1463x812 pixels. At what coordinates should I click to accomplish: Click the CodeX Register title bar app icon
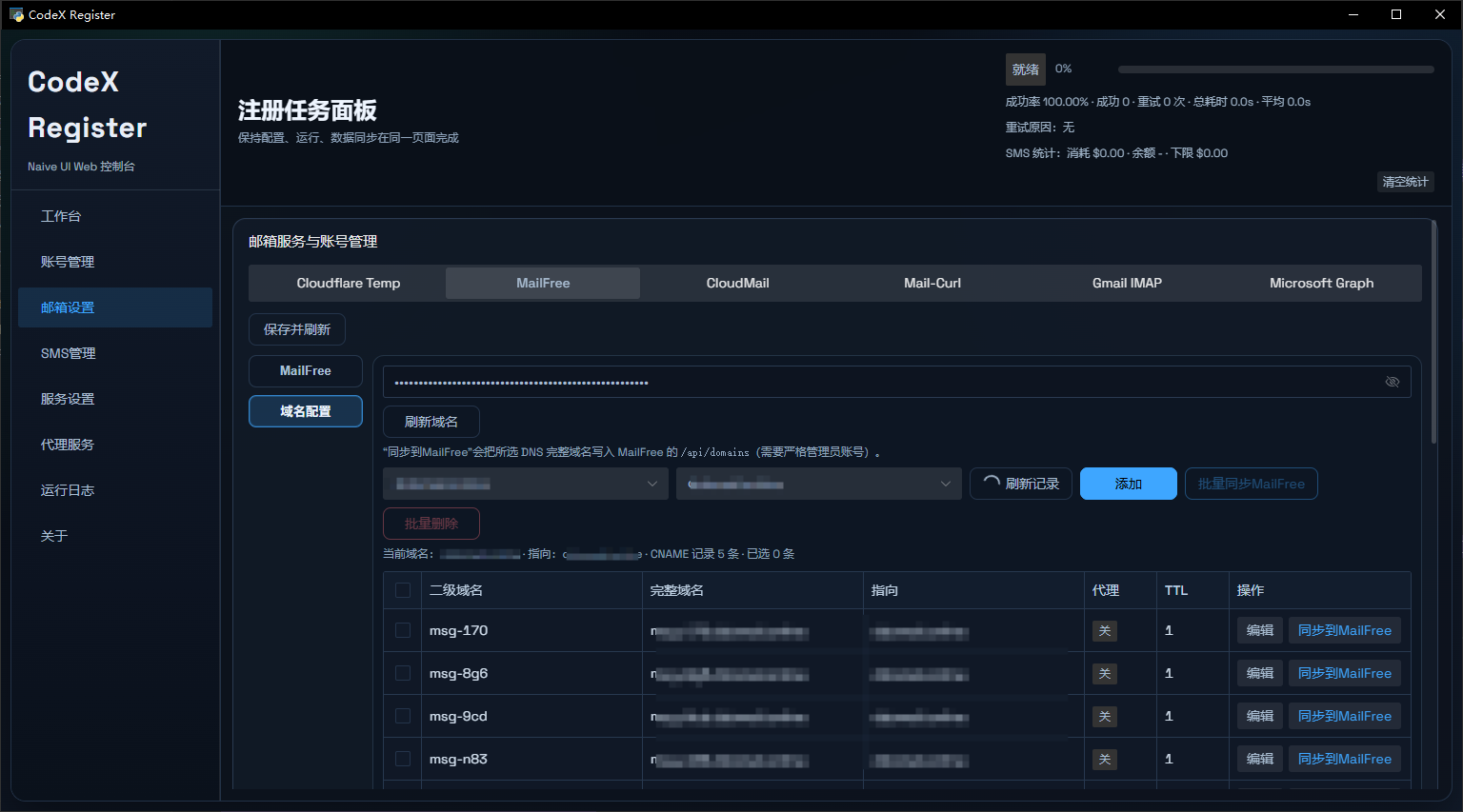pos(16,14)
